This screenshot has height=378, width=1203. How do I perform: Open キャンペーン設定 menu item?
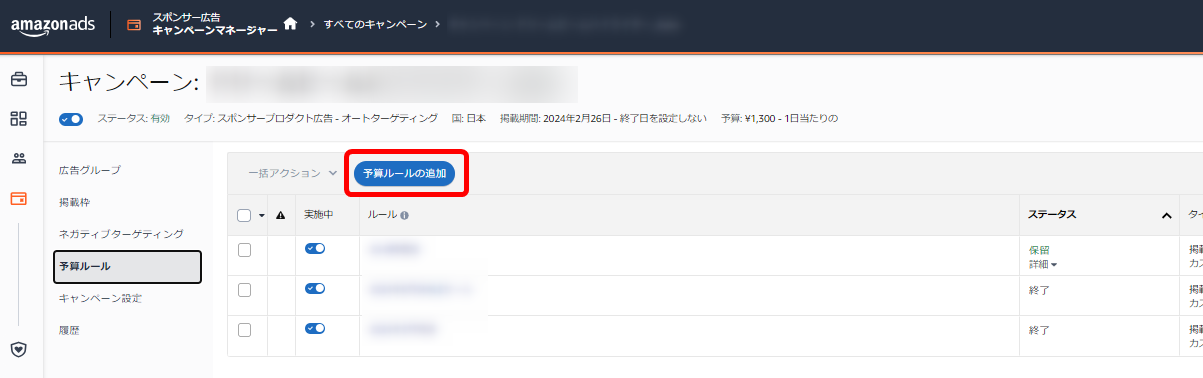tap(100, 298)
